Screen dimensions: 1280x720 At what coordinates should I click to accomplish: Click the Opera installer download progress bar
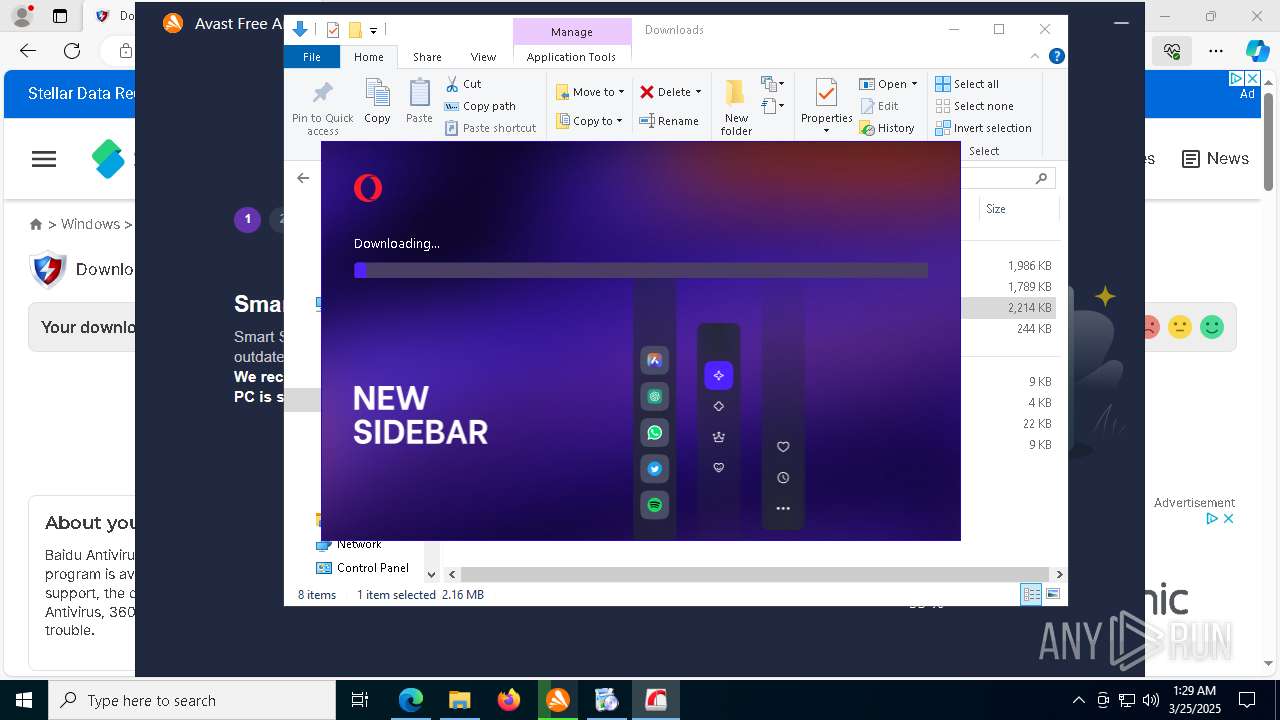pos(641,270)
